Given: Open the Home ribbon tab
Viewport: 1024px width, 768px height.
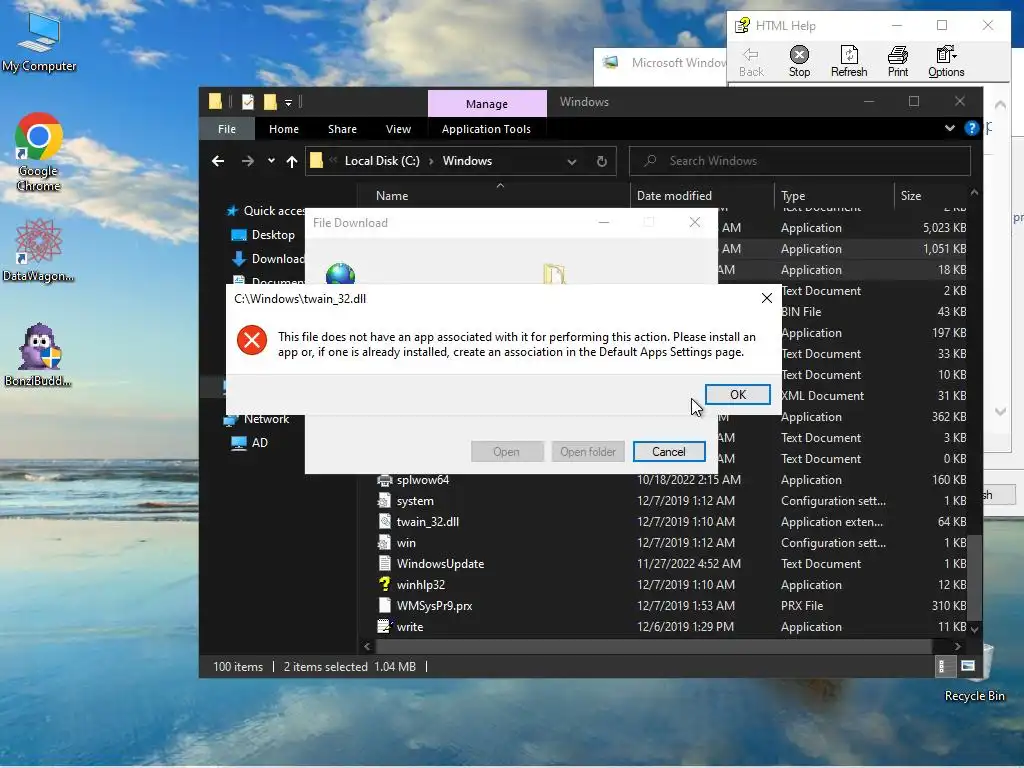Looking at the screenshot, I should [283, 129].
